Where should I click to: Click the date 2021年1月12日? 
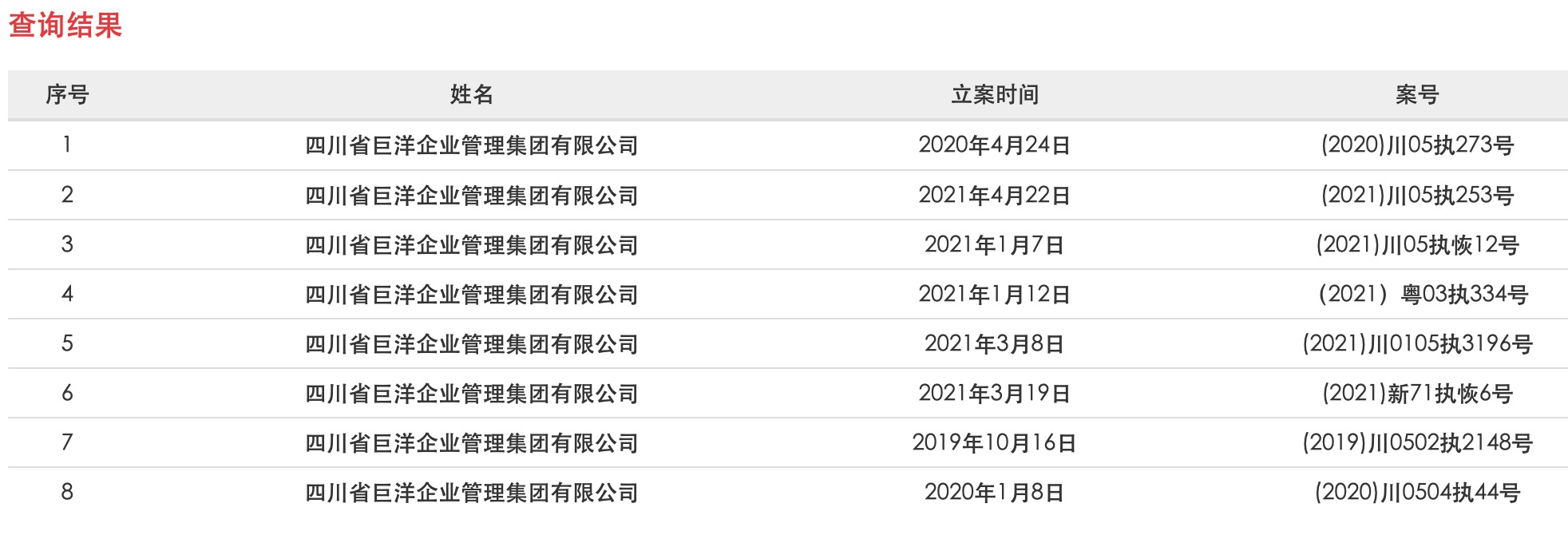click(x=994, y=295)
